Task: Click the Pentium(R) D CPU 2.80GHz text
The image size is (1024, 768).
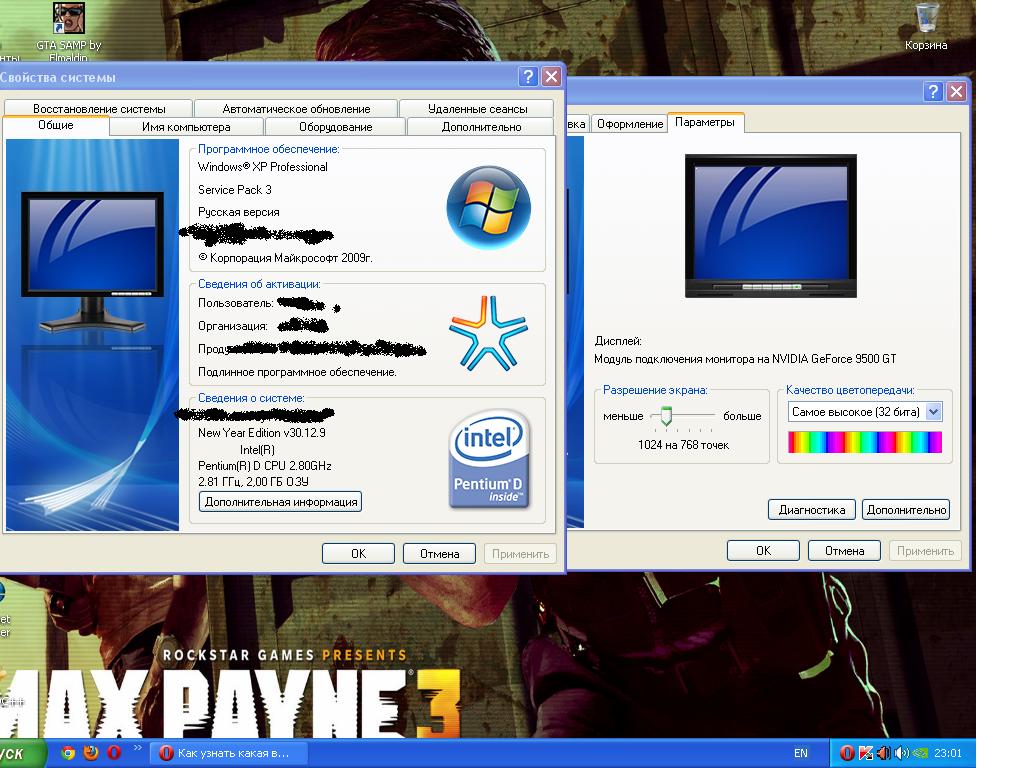Action: [x=264, y=466]
